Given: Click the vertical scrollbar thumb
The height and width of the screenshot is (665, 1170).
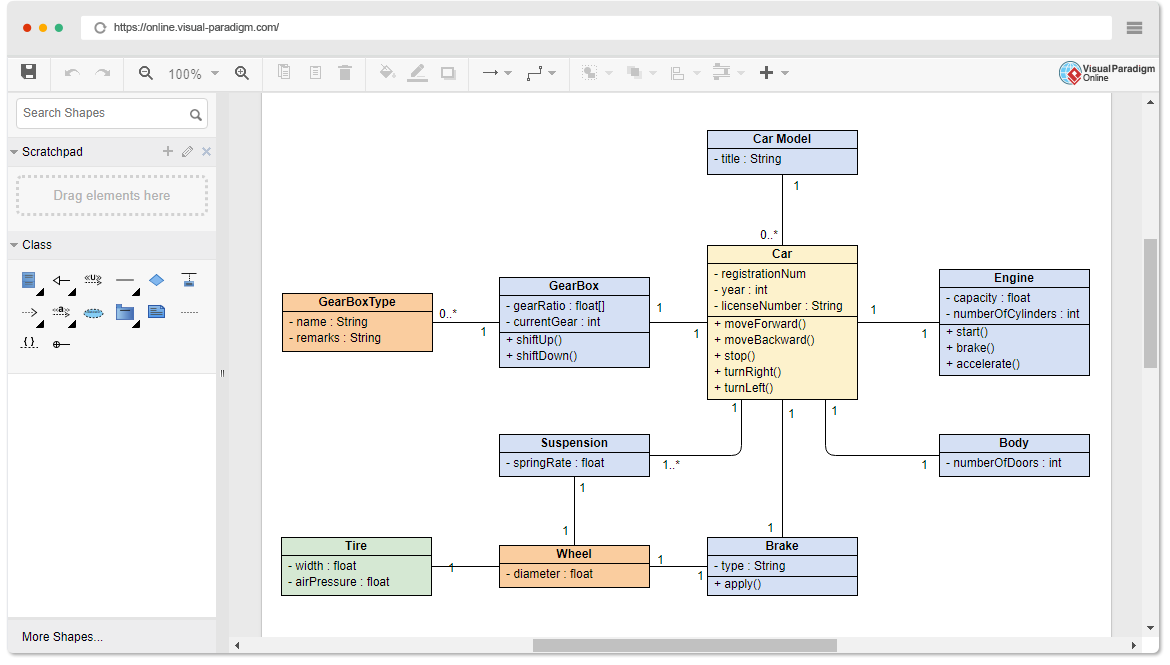Looking at the screenshot, I should 1150,303.
